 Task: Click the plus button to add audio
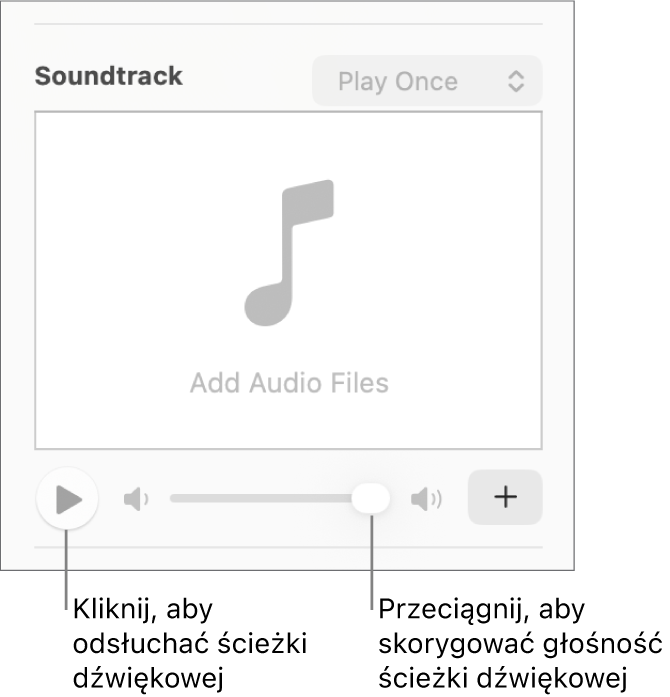click(505, 497)
